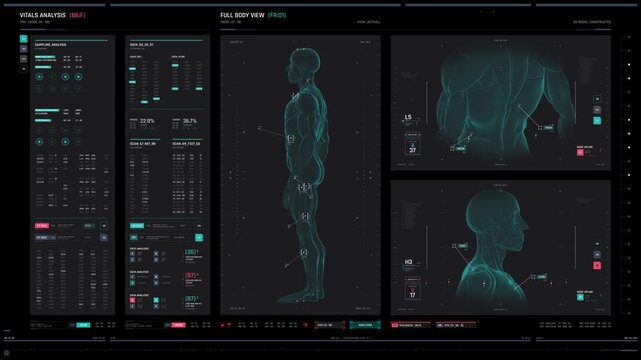The image size is (641, 360).
Task: Select the black square at bottom of left sidebar
Action: [23, 69]
